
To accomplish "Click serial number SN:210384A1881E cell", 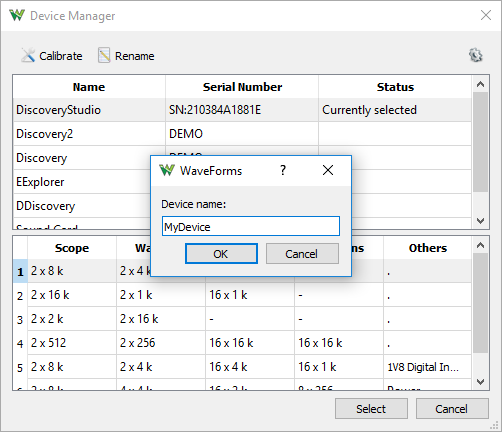I will click(242, 110).
